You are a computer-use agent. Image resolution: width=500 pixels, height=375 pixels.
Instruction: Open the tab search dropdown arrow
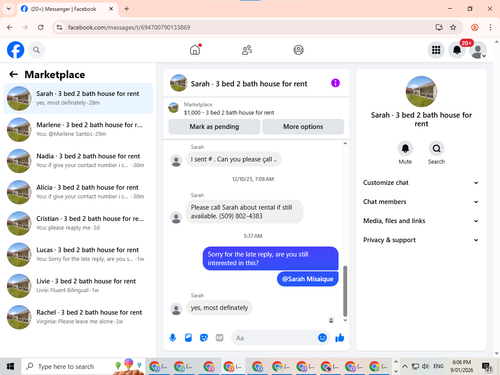(9, 9)
